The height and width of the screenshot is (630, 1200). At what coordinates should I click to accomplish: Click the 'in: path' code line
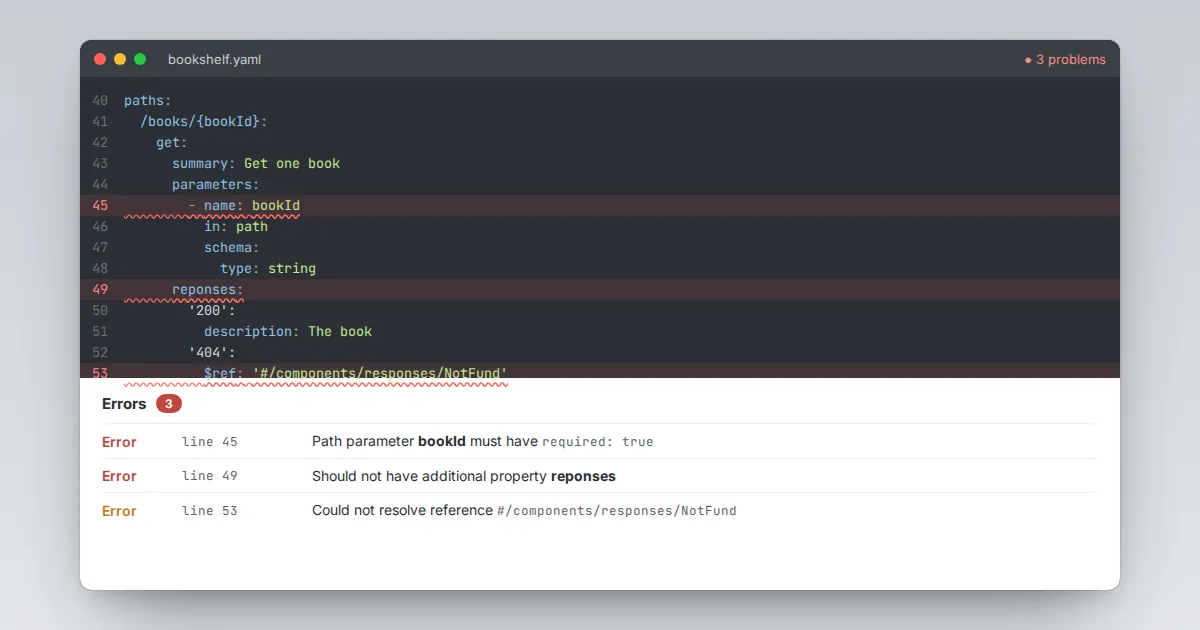tap(236, 227)
